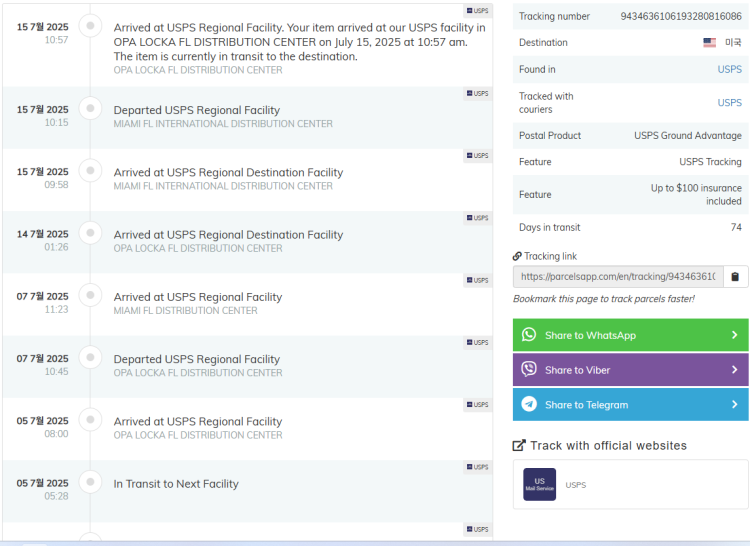Click USPS badge on 07 Jul 10:45 event
Image resolution: width=750 pixels, height=546 pixels.
point(477,342)
